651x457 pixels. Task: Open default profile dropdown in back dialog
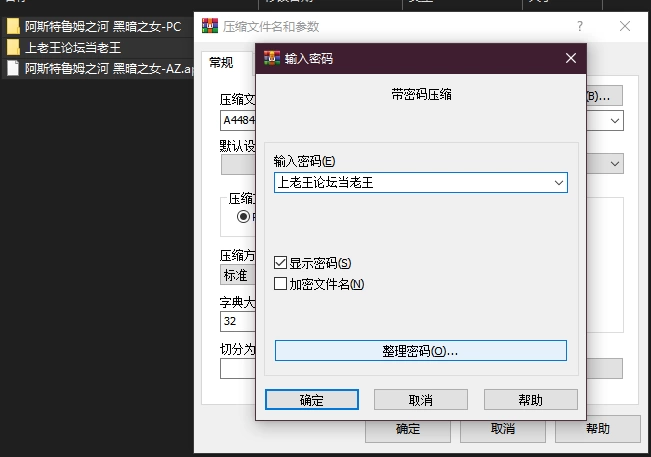(x=614, y=164)
